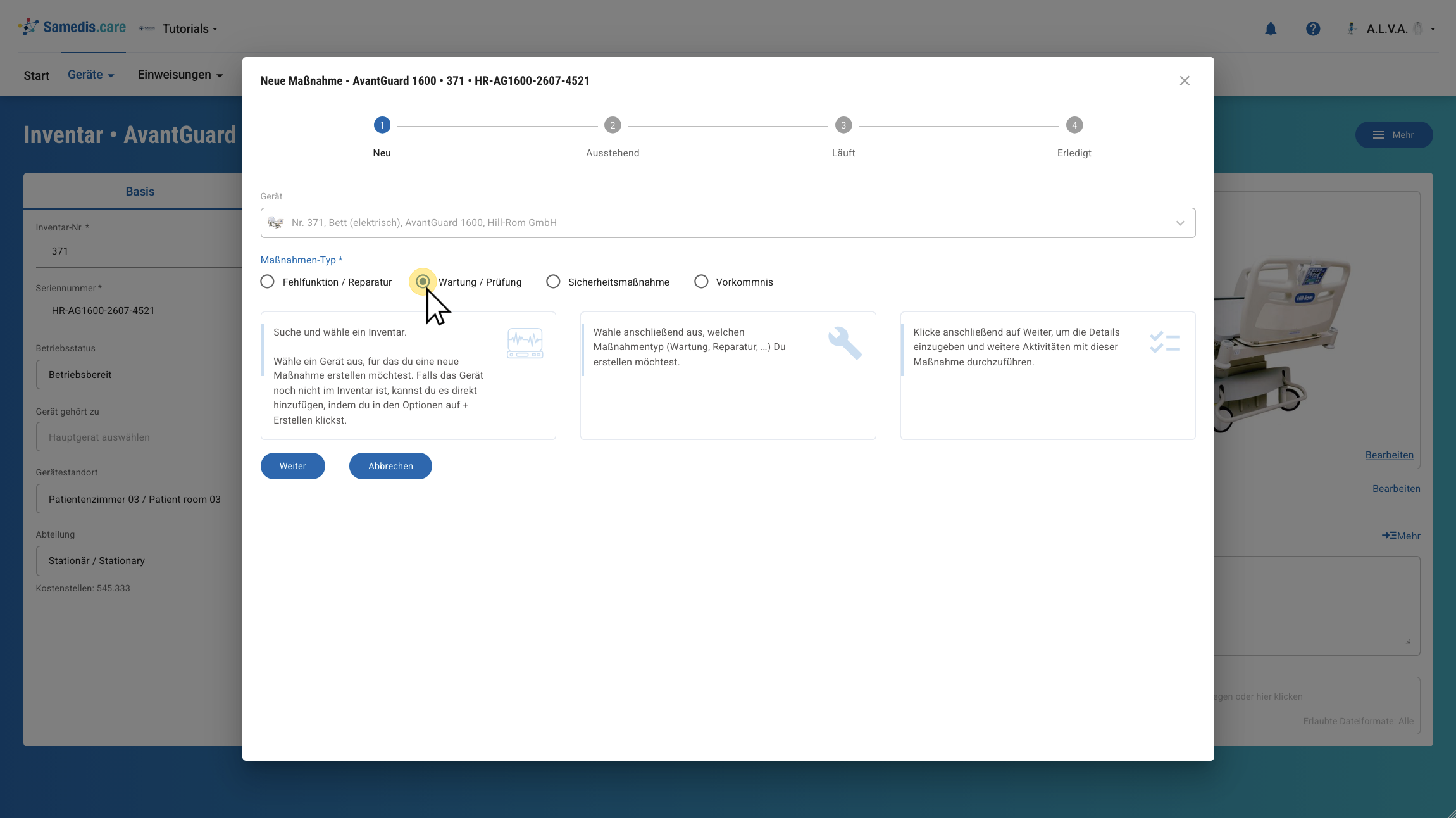
Task: Click Bearbeiten link under device image
Action: coord(1390,455)
